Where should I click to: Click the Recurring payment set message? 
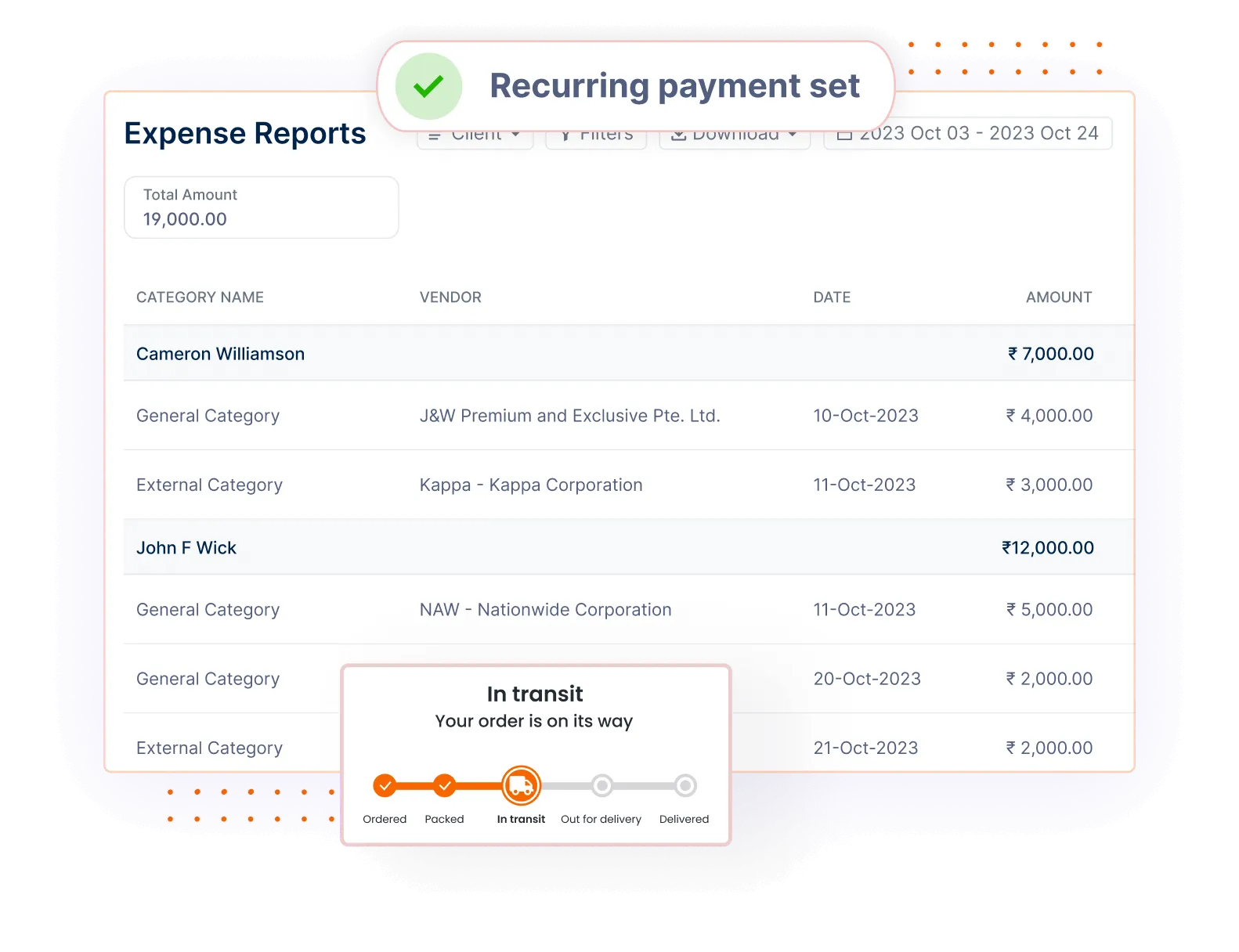[x=674, y=86]
